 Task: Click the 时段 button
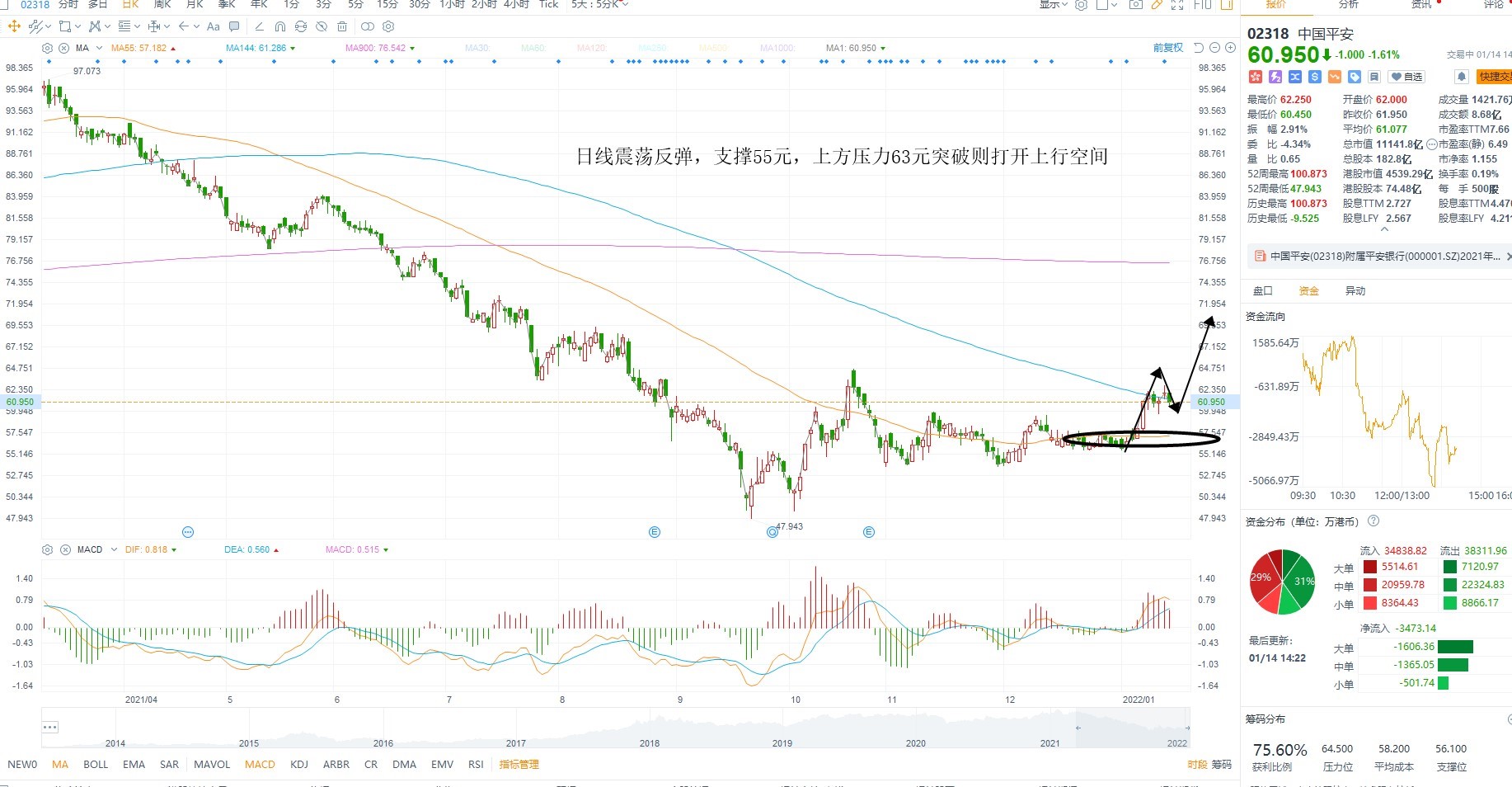pyautogui.click(x=1197, y=765)
